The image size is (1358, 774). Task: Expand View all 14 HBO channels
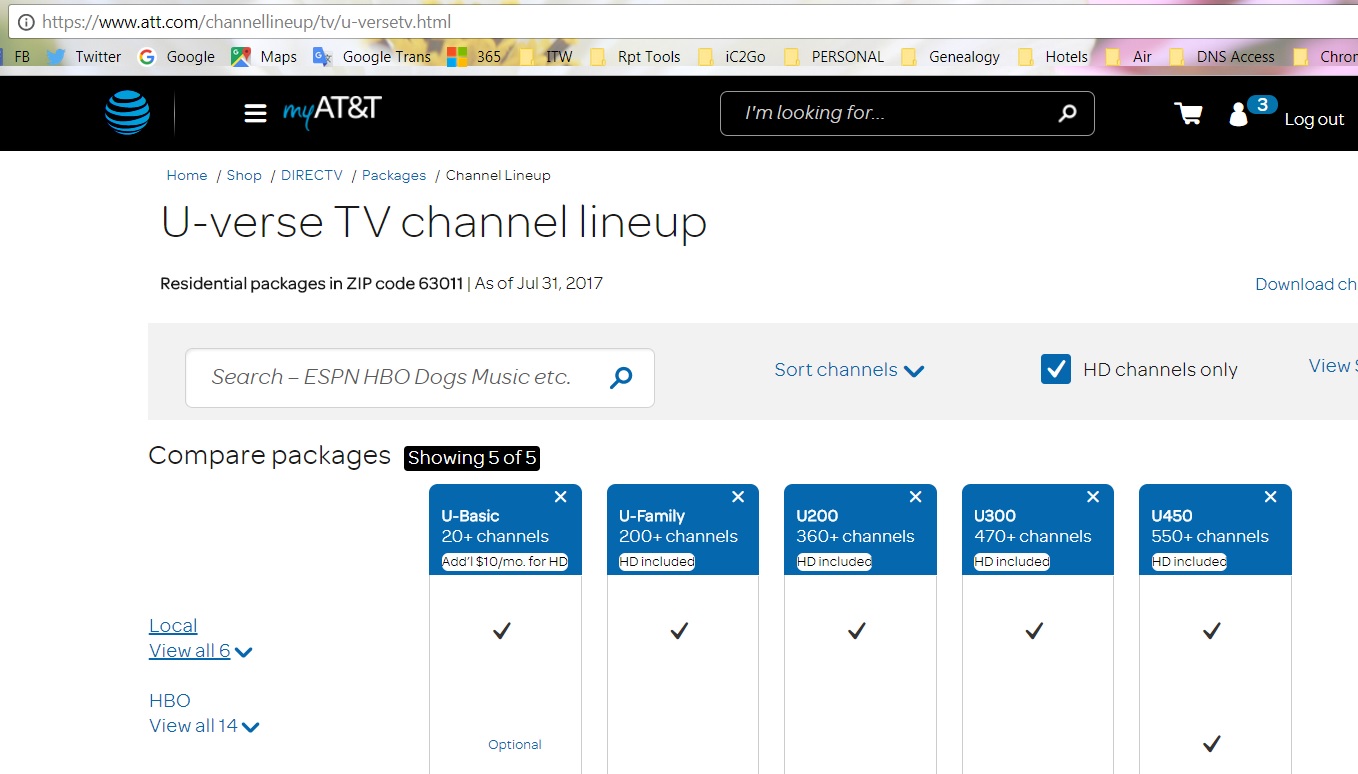[204, 725]
